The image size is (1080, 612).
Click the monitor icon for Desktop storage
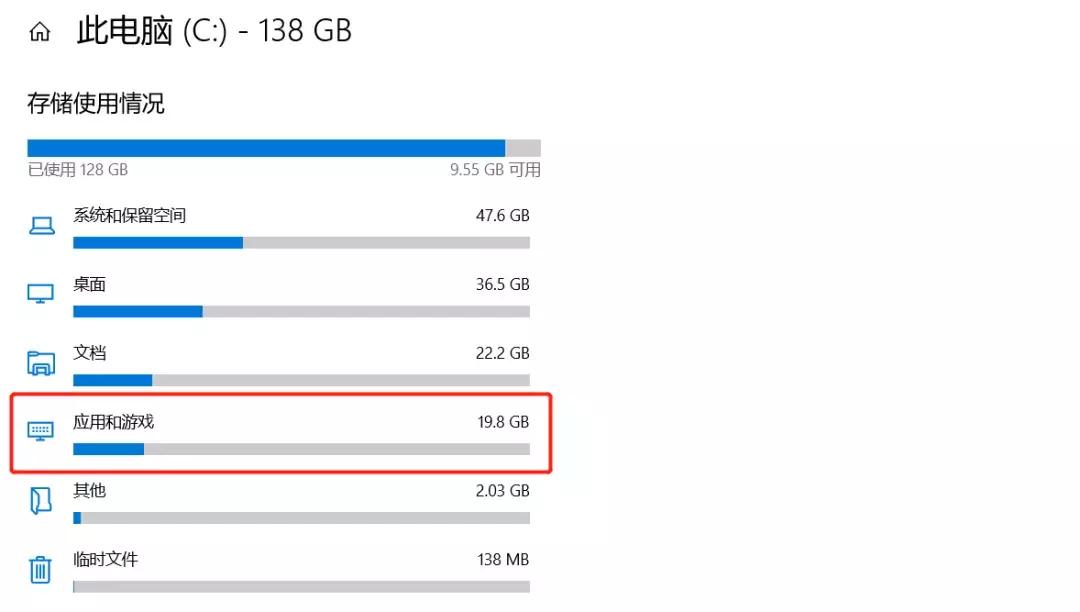click(41, 294)
